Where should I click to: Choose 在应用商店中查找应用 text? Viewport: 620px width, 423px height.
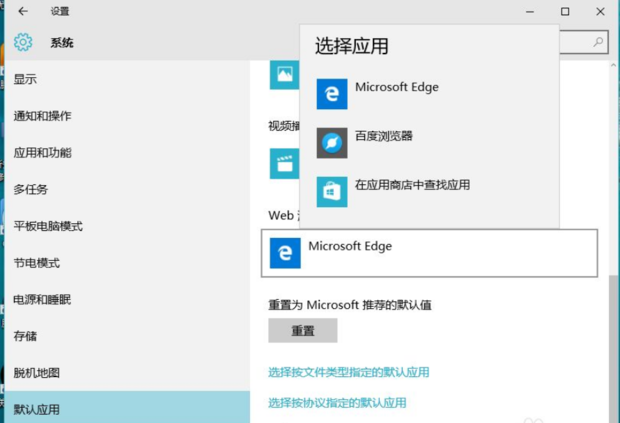412,185
